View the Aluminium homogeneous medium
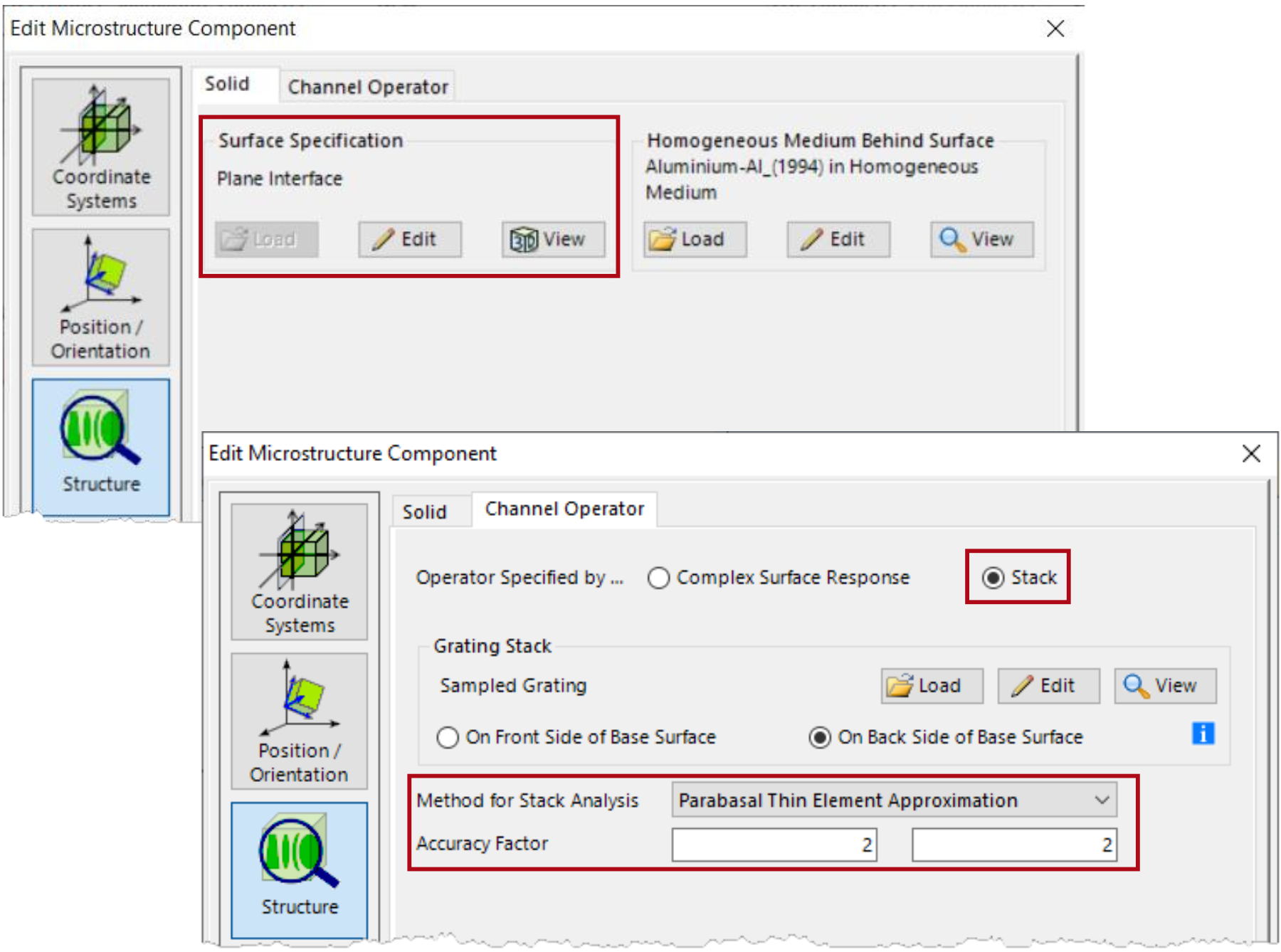1281x952 pixels. coord(982,239)
